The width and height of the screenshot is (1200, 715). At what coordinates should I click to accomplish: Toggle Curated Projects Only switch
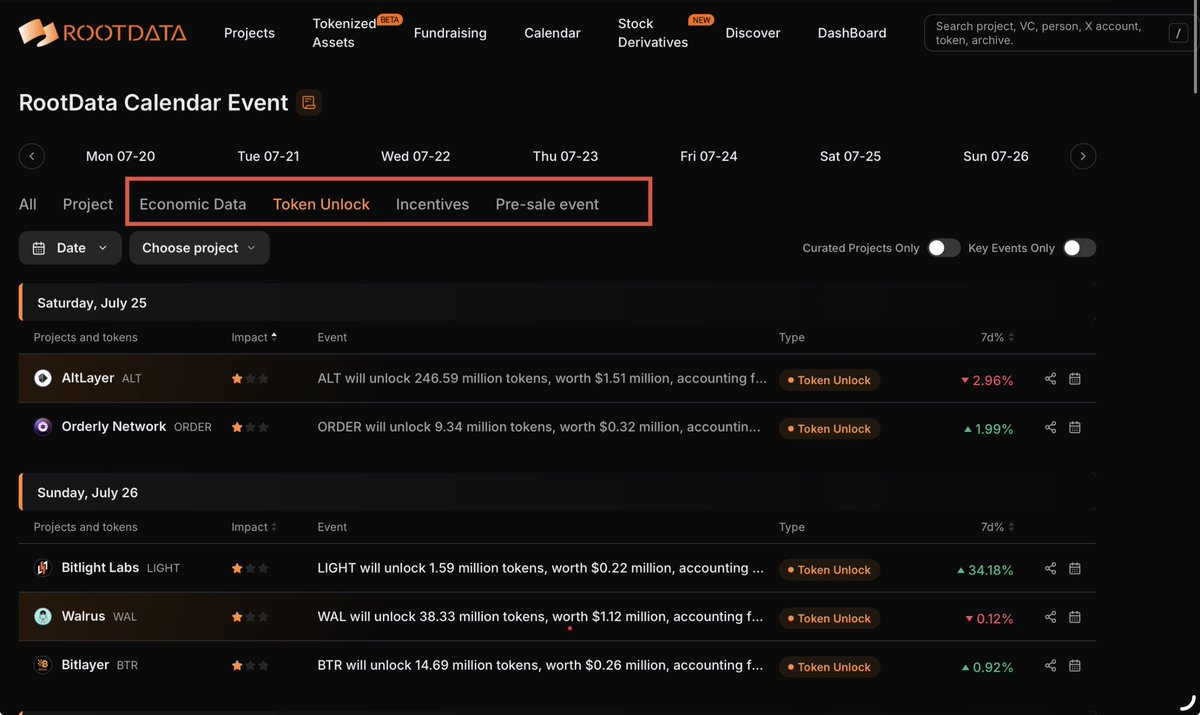pyautogui.click(x=944, y=248)
